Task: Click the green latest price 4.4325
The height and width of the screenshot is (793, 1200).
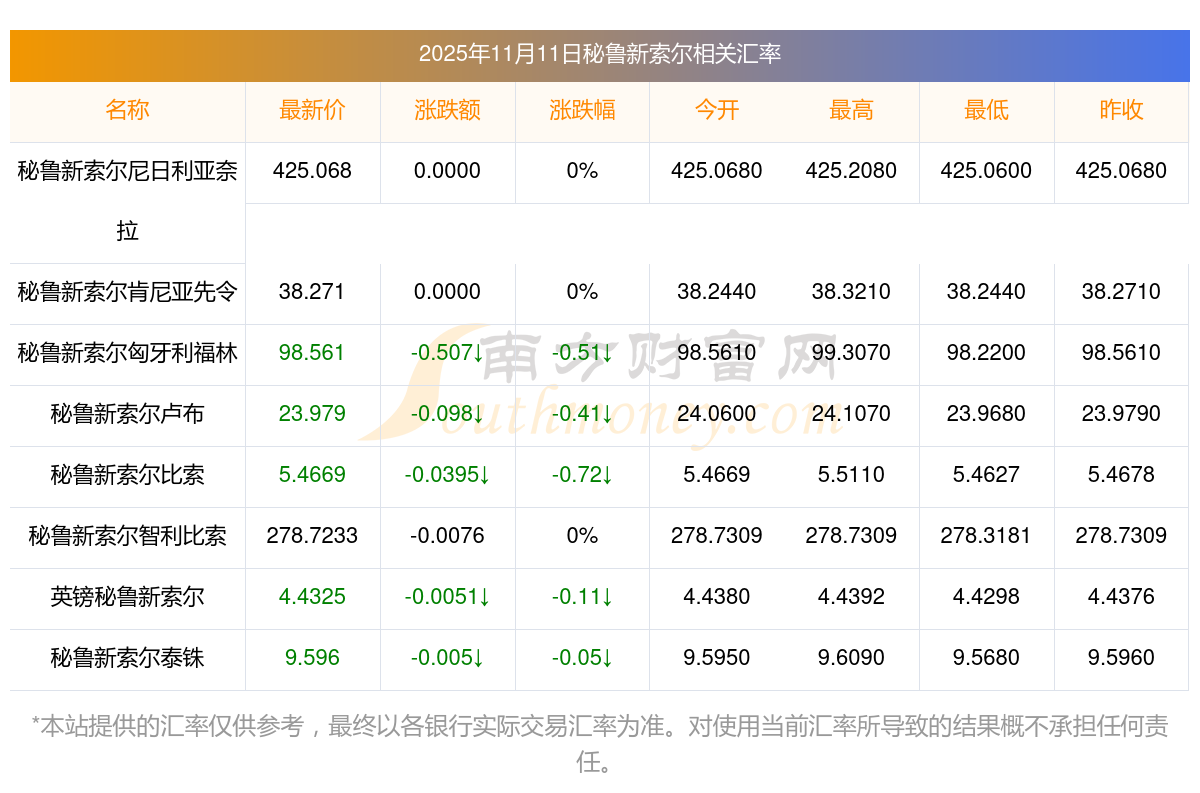Action: click(x=312, y=597)
